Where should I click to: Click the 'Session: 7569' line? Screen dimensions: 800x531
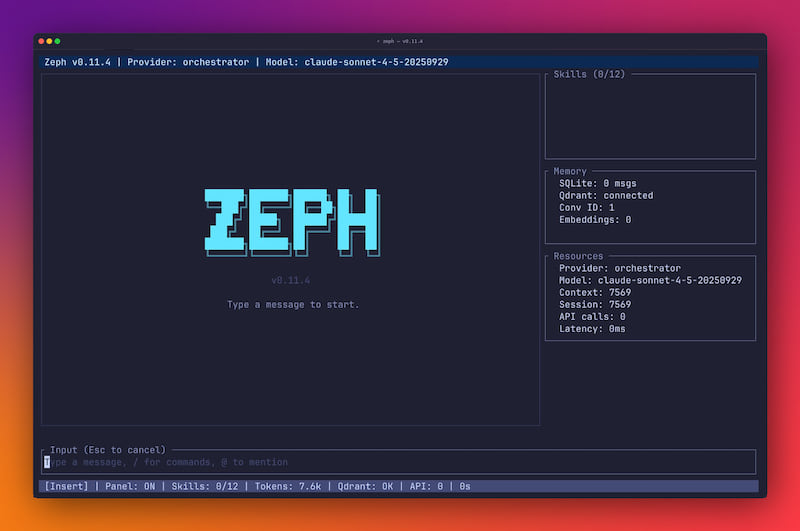pyautogui.click(x=595, y=305)
